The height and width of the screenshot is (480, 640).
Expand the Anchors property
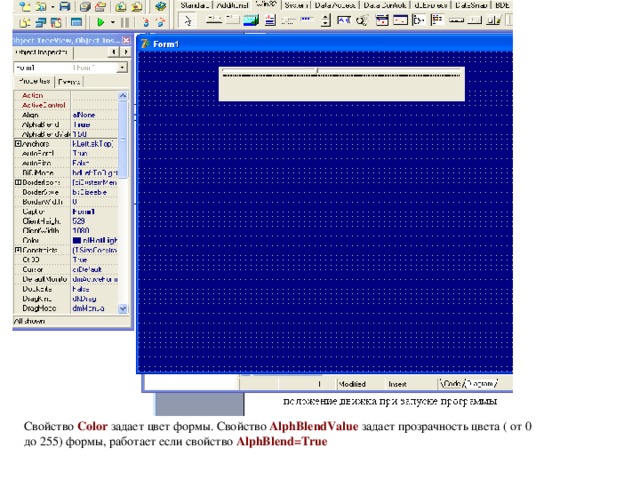click(18, 144)
